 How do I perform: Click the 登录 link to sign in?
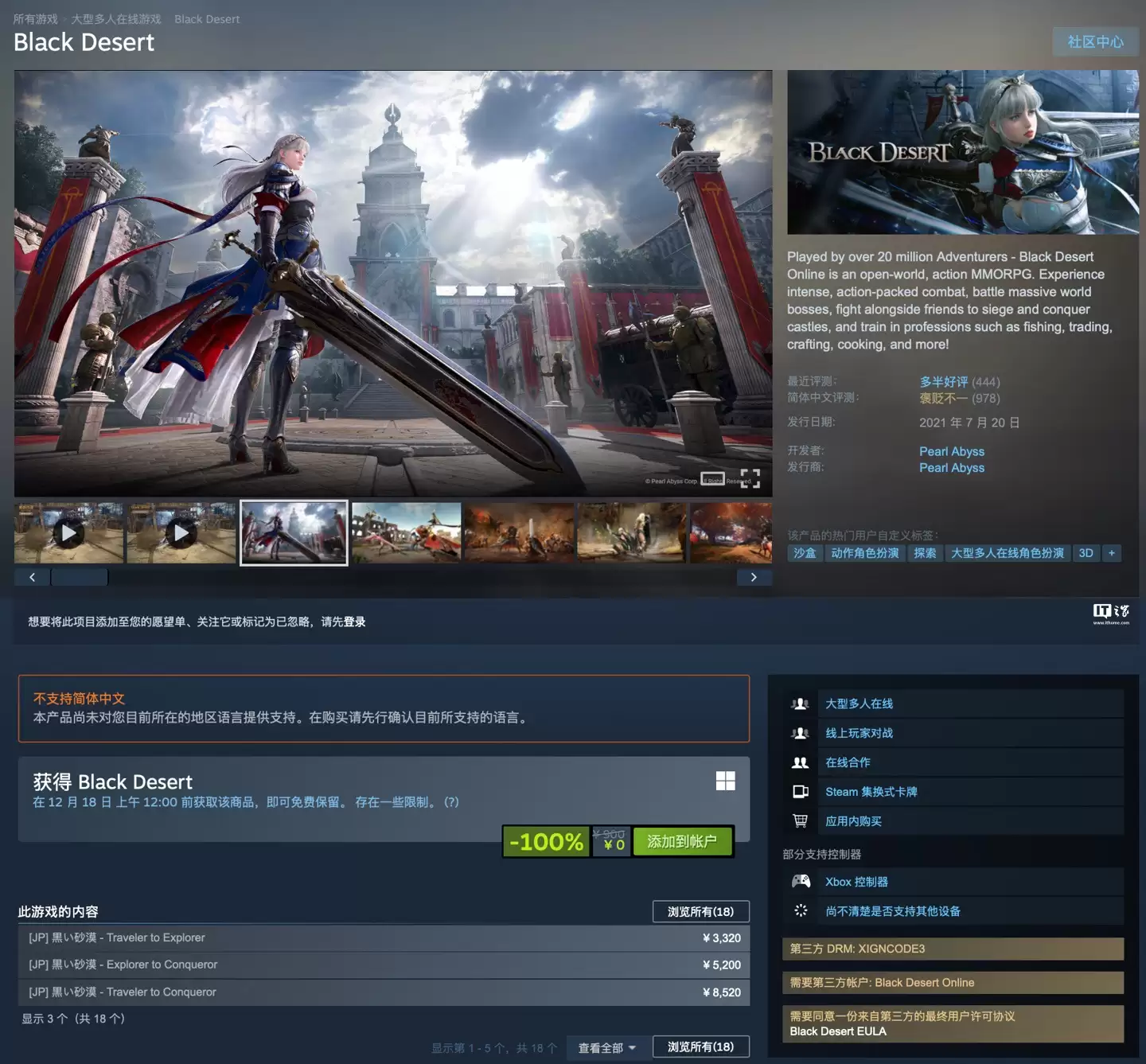(353, 622)
